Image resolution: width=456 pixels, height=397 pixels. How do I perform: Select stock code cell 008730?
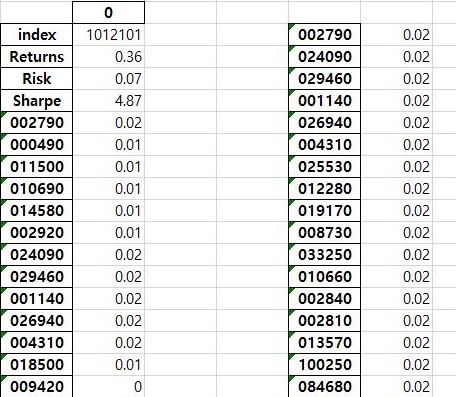tap(324, 232)
